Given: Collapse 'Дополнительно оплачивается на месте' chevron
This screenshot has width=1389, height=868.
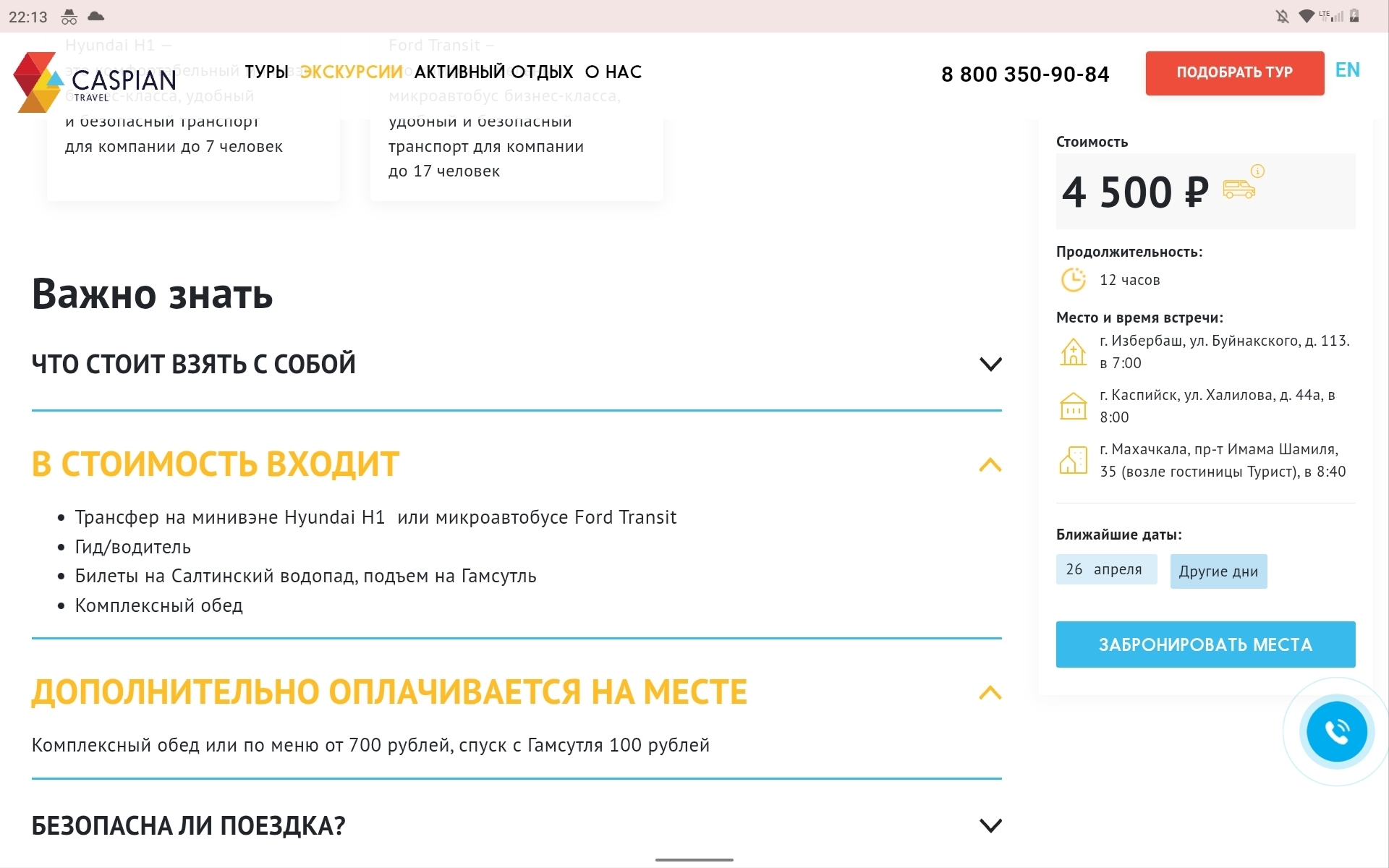Looking at the screenshot, I should coord(990,693).
